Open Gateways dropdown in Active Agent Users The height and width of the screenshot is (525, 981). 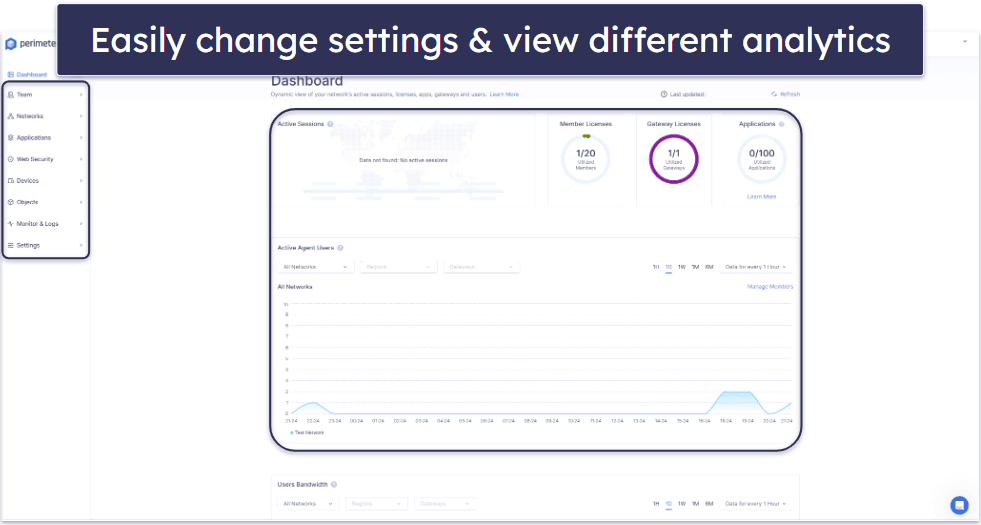click(482, 267)
